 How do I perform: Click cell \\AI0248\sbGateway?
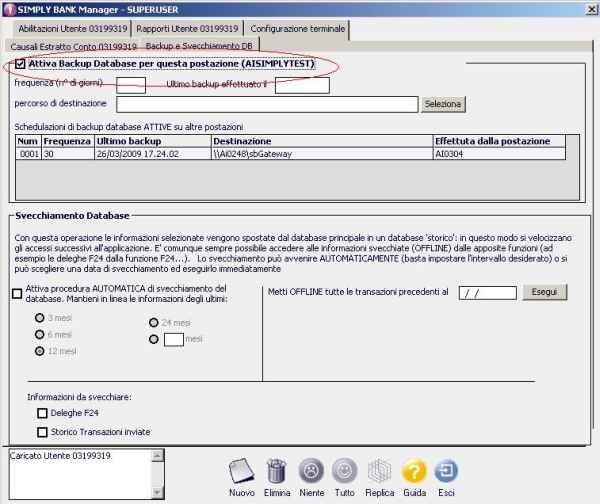click(x=322, y=154)
